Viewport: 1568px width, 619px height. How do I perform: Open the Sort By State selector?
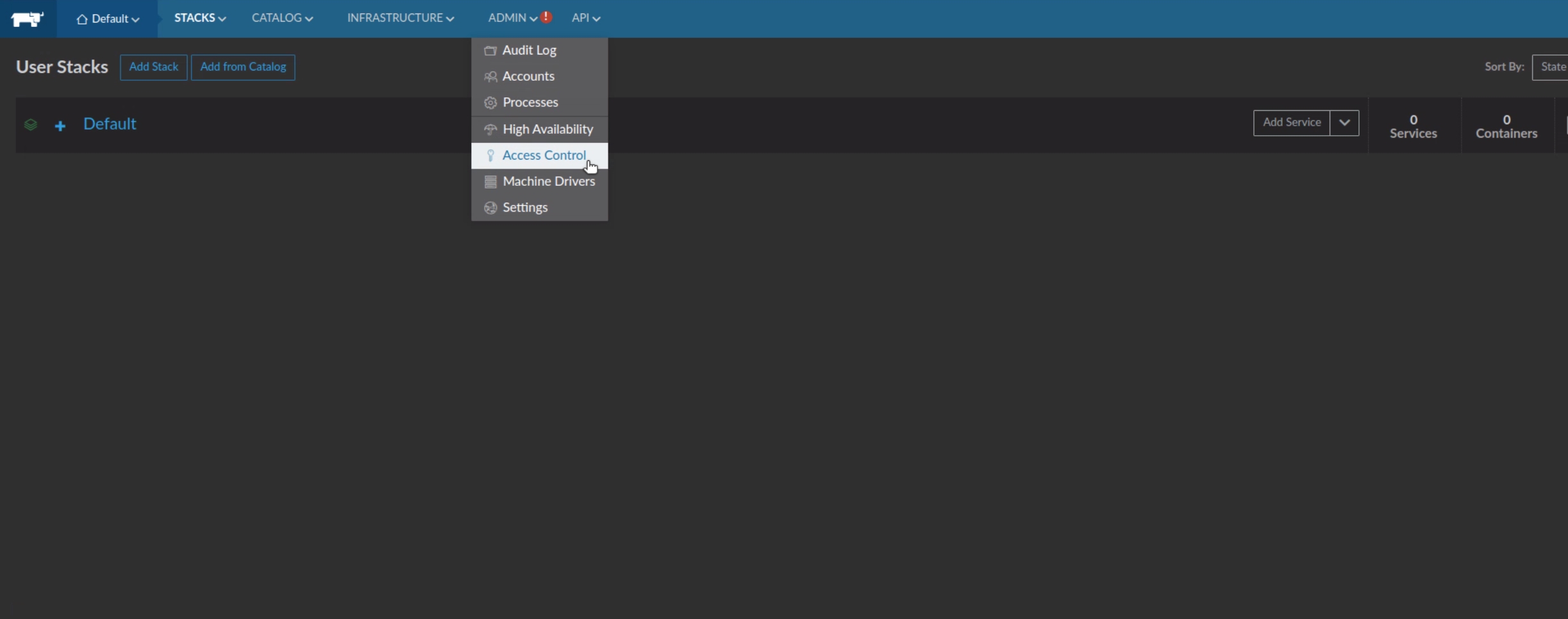(1551, 67)
